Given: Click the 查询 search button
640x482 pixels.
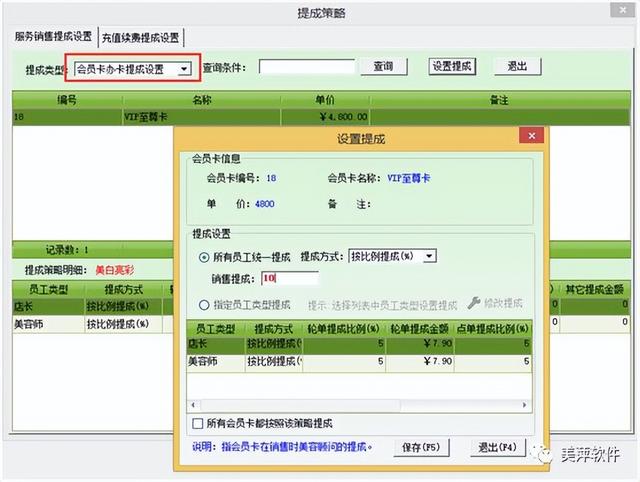Looking at the screenshot, I should pos(383,67).
